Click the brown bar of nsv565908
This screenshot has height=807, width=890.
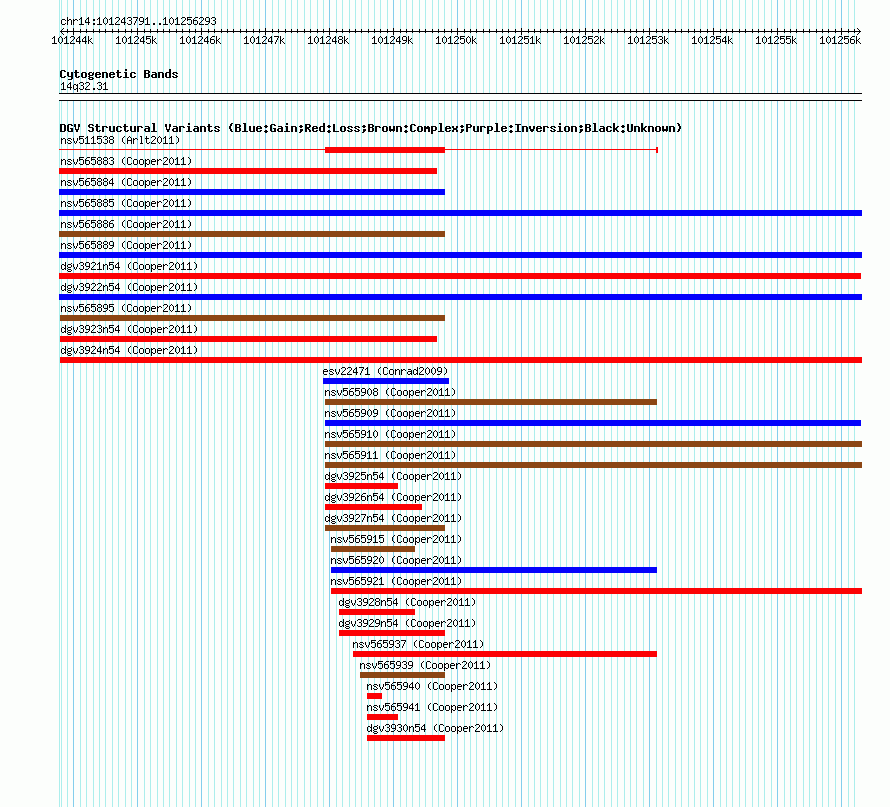(x=491, y=402)
